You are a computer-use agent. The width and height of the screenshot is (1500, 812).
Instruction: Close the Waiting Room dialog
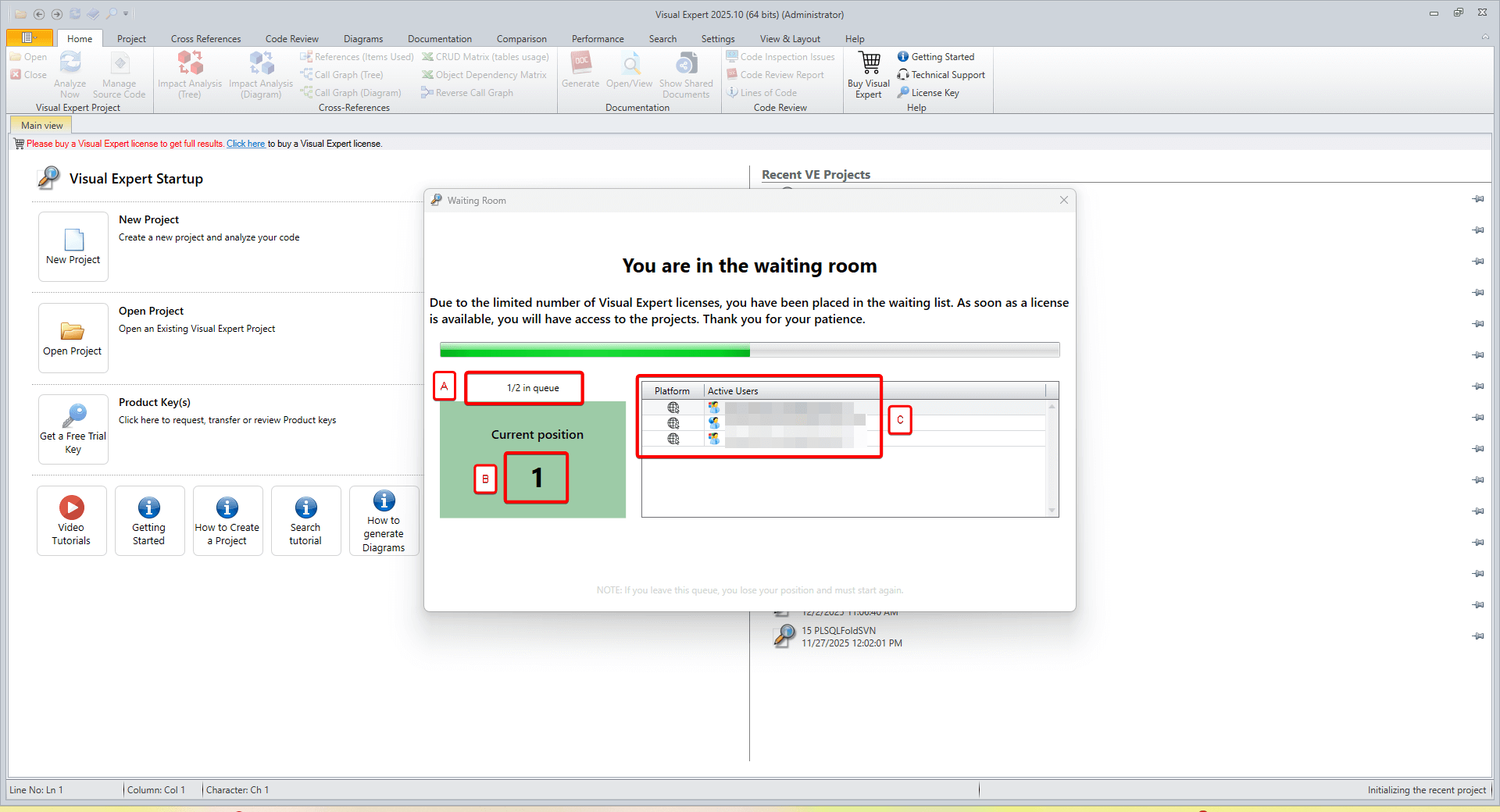[x=1063, y=201]
